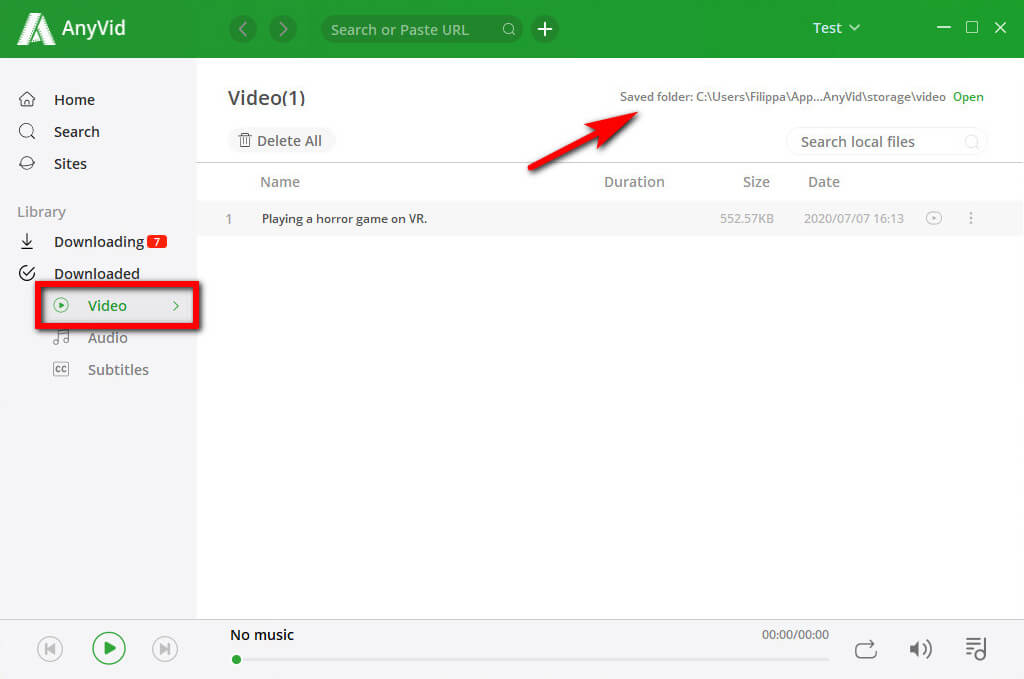Viewport: 1024px width, 679px height.
Task: Click the checkmark icon beside Downloaded
Action: [27, 273]
